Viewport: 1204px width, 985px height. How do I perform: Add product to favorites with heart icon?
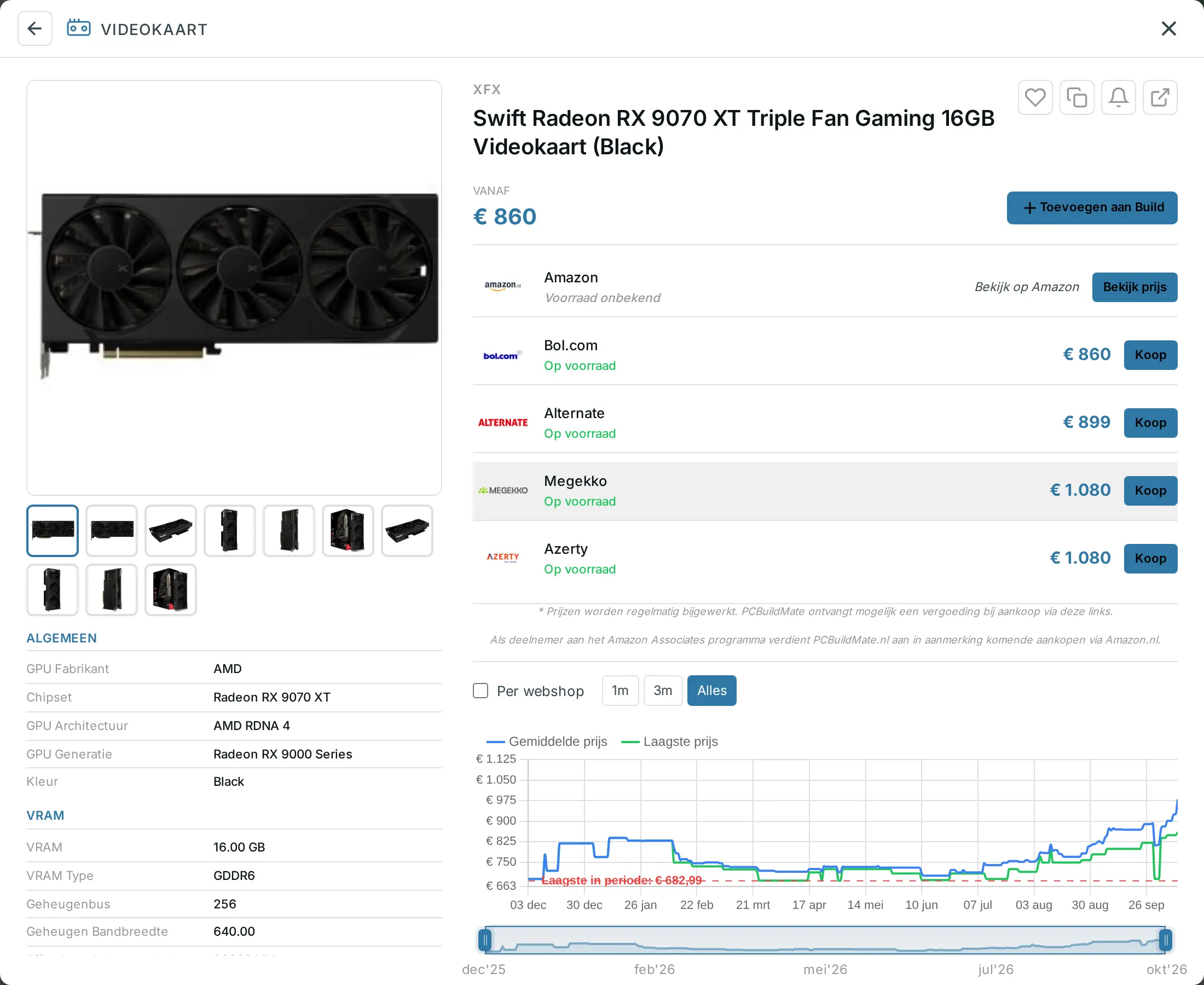click(x=1035, y=97)
